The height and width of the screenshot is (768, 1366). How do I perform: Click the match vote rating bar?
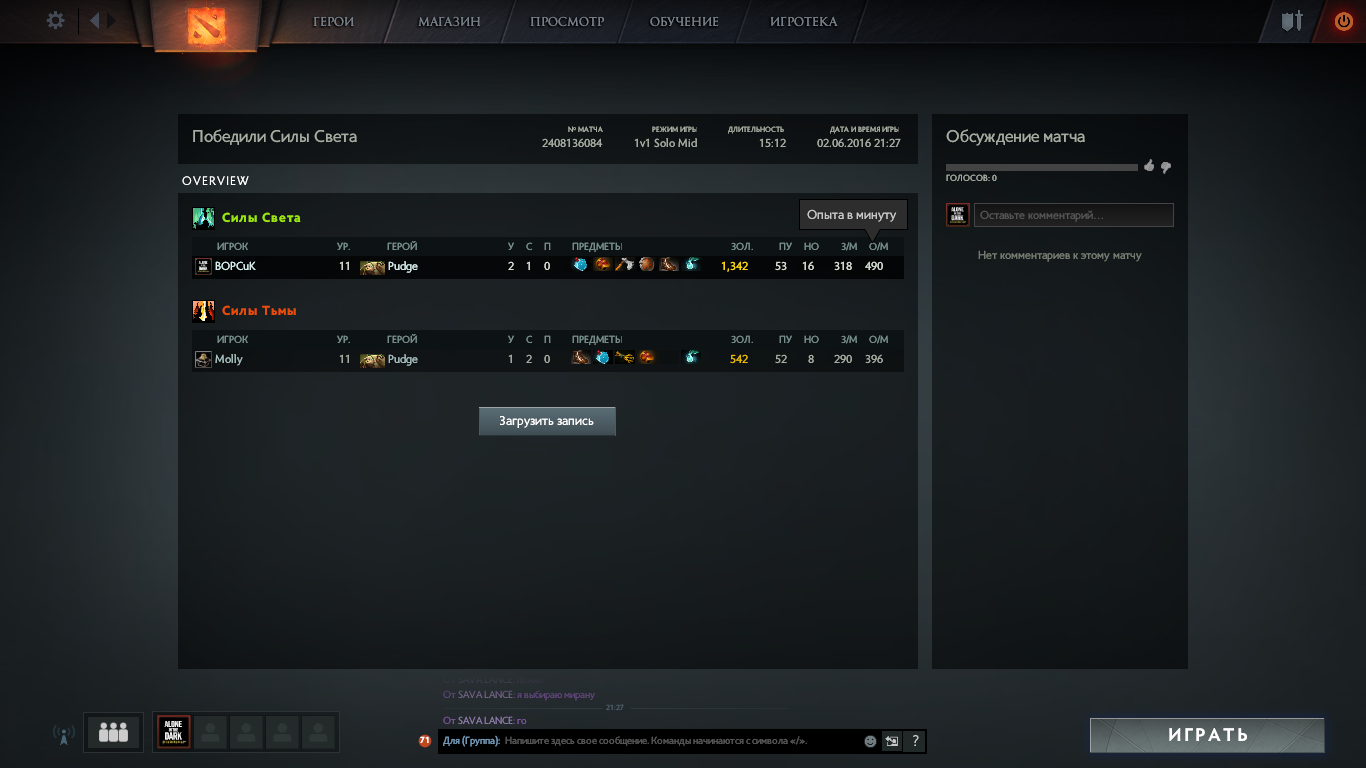tap(1041, 167)
